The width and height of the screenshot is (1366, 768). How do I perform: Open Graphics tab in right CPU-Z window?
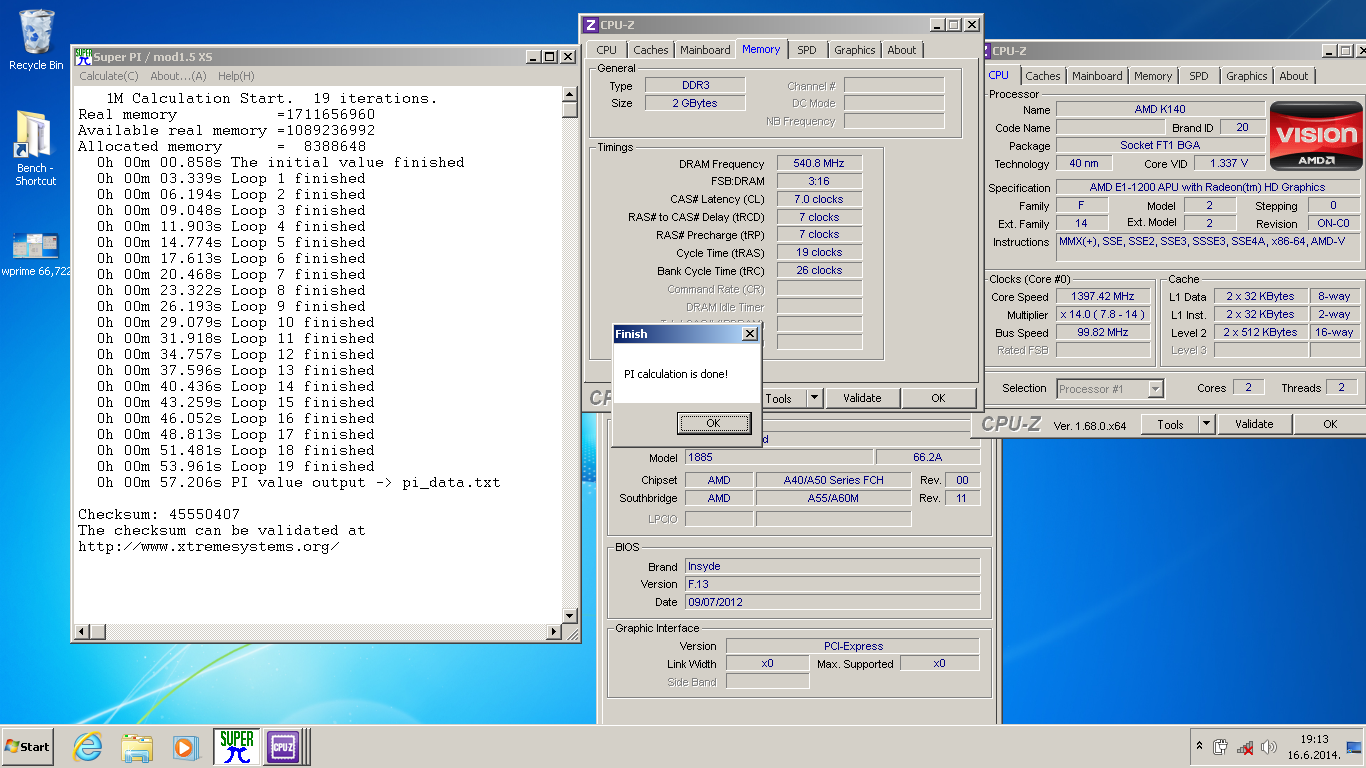(x=1247, y=76)
